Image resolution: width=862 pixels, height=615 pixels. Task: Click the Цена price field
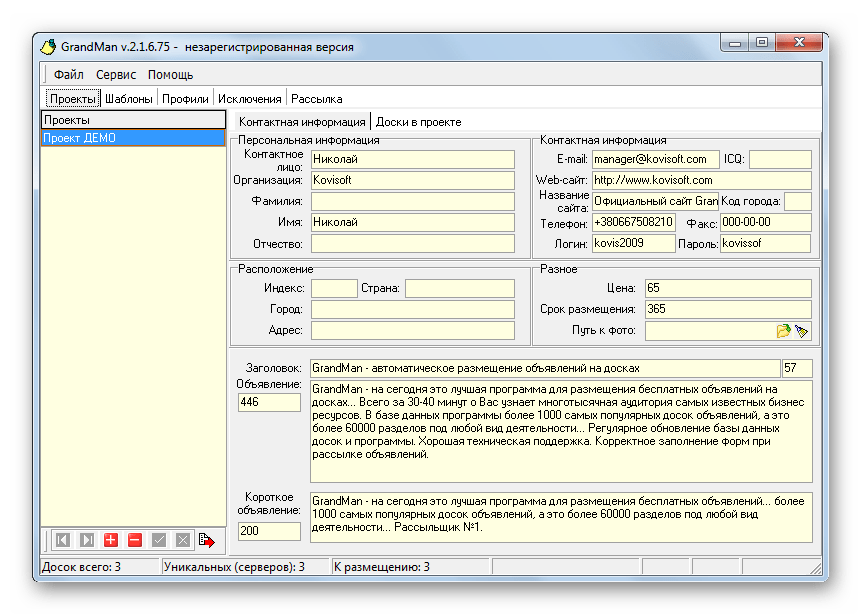tap(727, 288)
